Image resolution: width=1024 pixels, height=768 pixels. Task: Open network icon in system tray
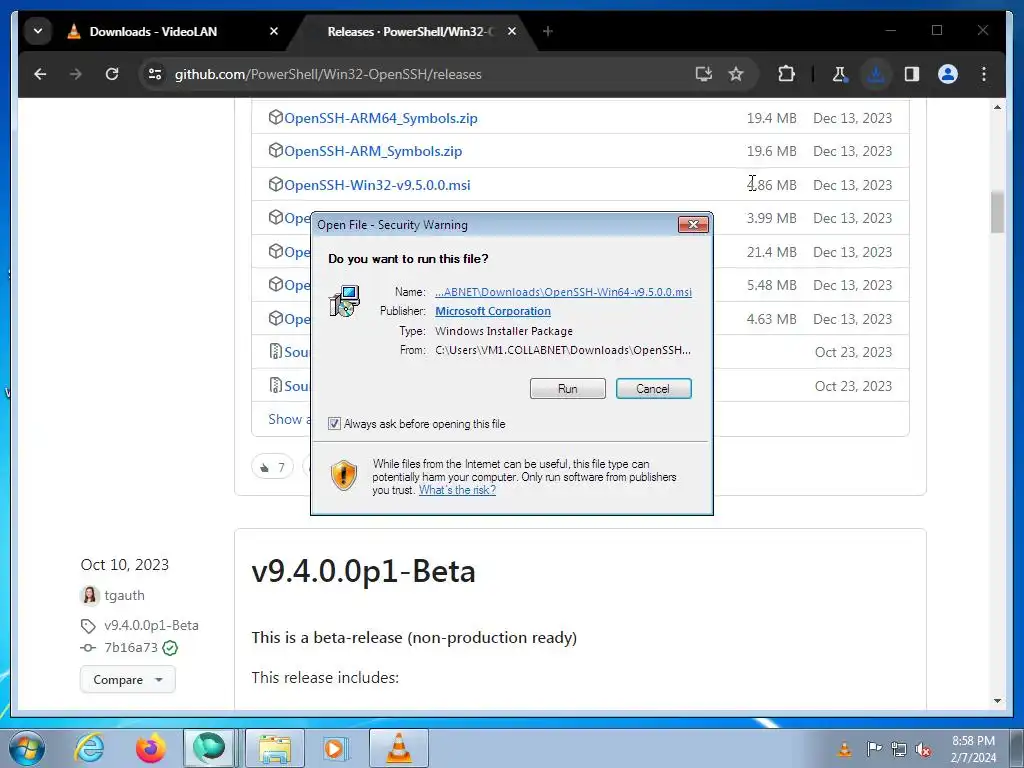(899, 749)
